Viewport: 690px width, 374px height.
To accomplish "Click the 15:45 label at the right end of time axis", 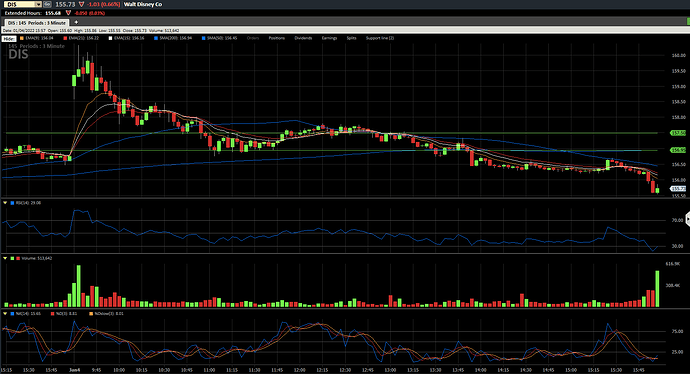I will pos(639,370).
